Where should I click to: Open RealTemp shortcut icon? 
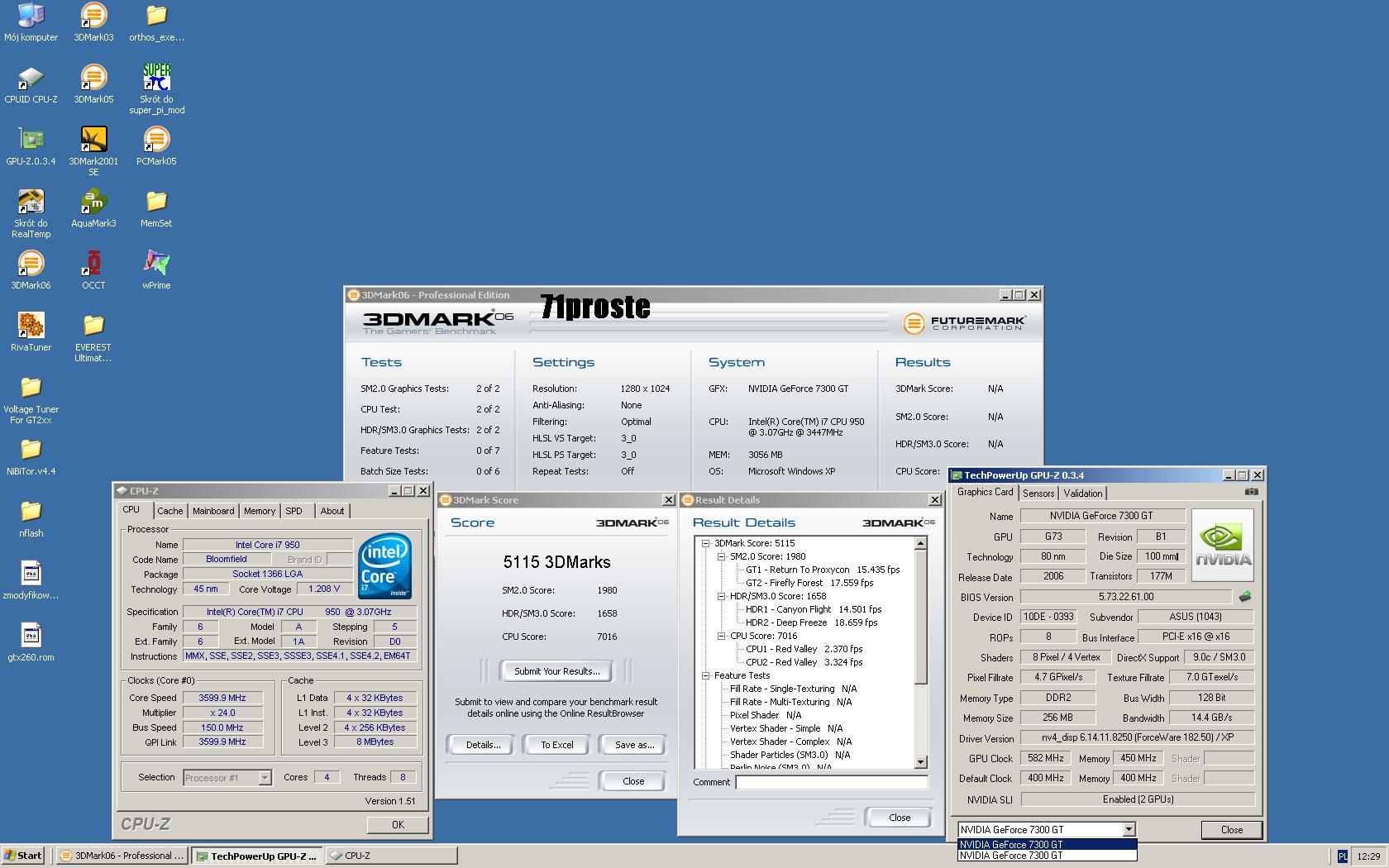31,213
